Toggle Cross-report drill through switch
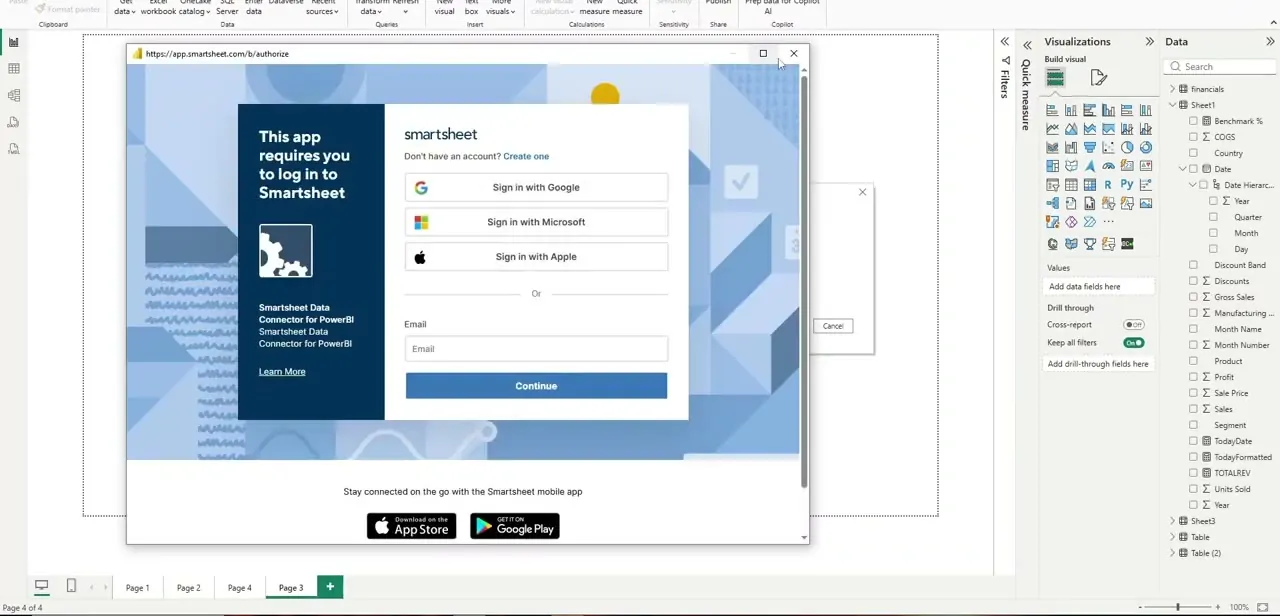This screenshot has height=616, width=1280. click(1134, 325)
